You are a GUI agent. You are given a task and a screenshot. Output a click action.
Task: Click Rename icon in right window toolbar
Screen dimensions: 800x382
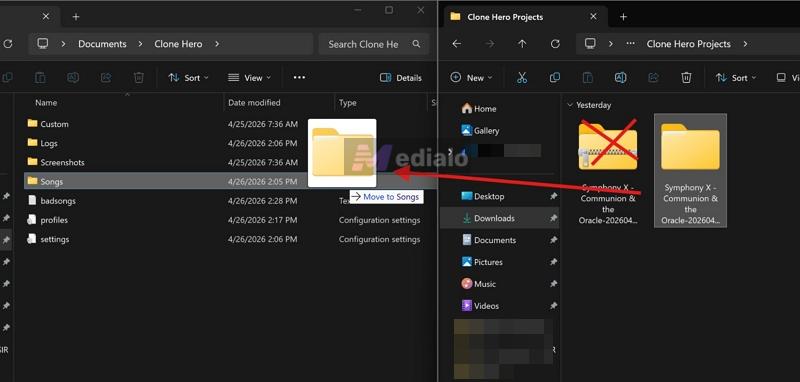click(620, 78)
